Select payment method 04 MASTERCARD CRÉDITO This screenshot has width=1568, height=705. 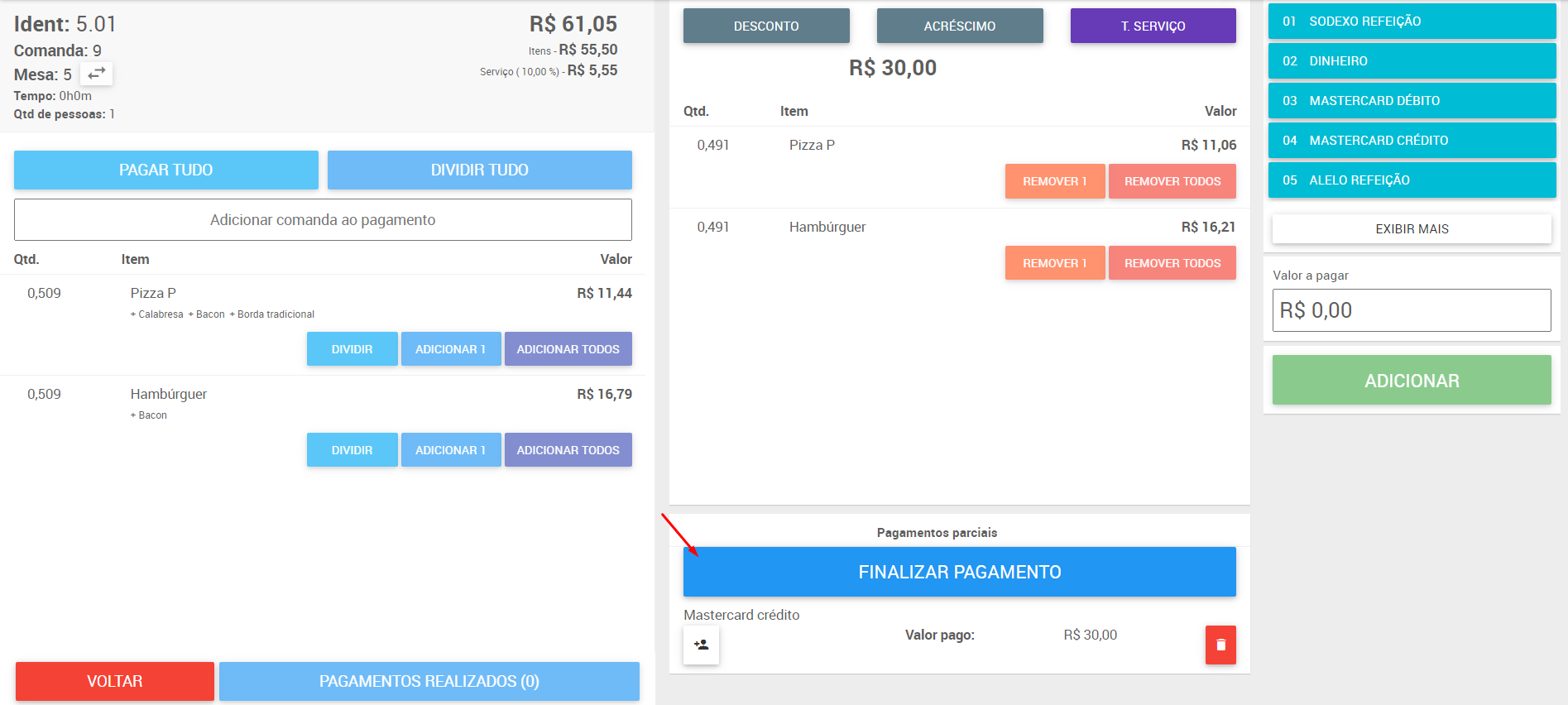[x=1412, y=141]
